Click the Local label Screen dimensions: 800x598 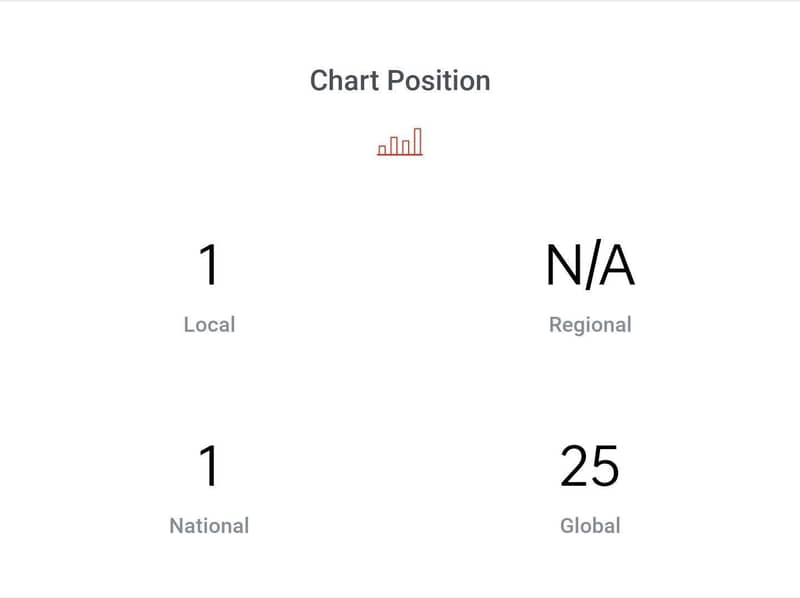tap(209, 325)
